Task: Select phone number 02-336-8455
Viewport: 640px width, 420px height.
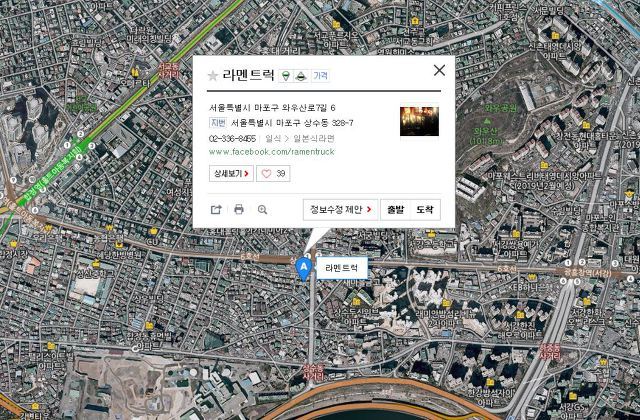Action: pos(232,139)
